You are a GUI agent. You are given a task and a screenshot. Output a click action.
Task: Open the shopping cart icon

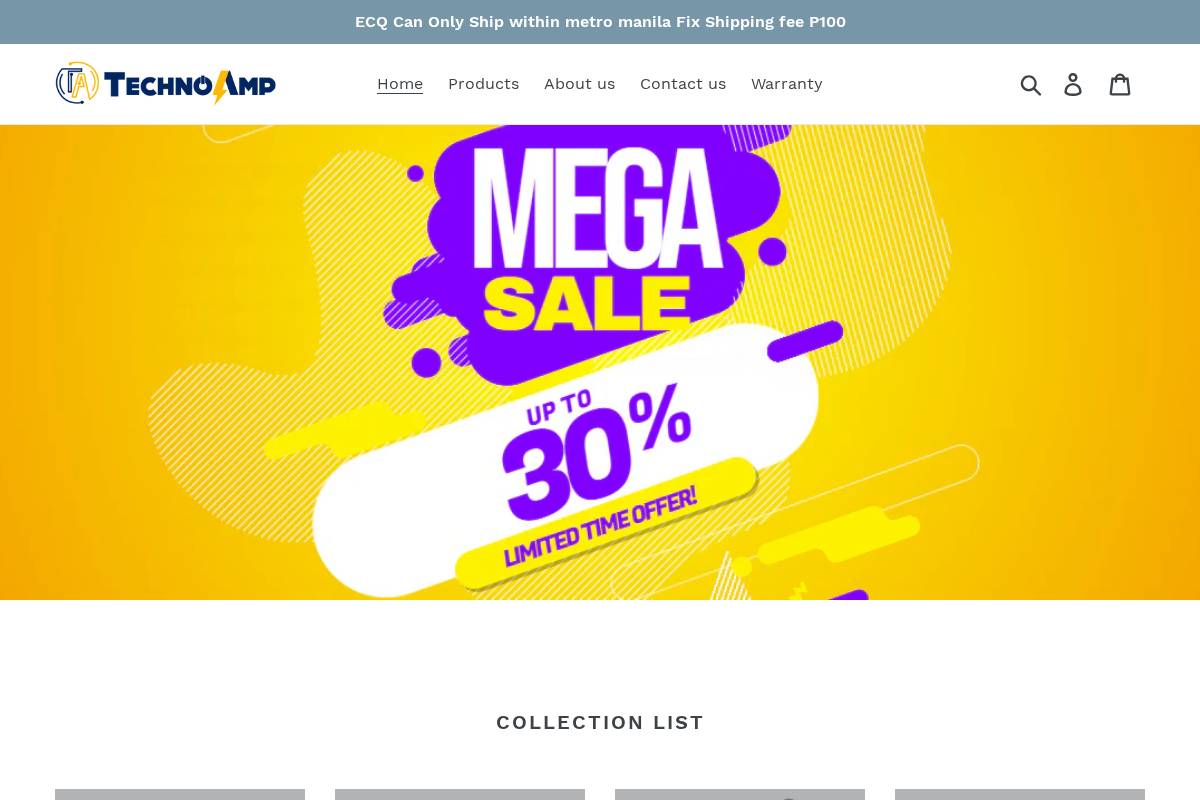click(1120, 85)
